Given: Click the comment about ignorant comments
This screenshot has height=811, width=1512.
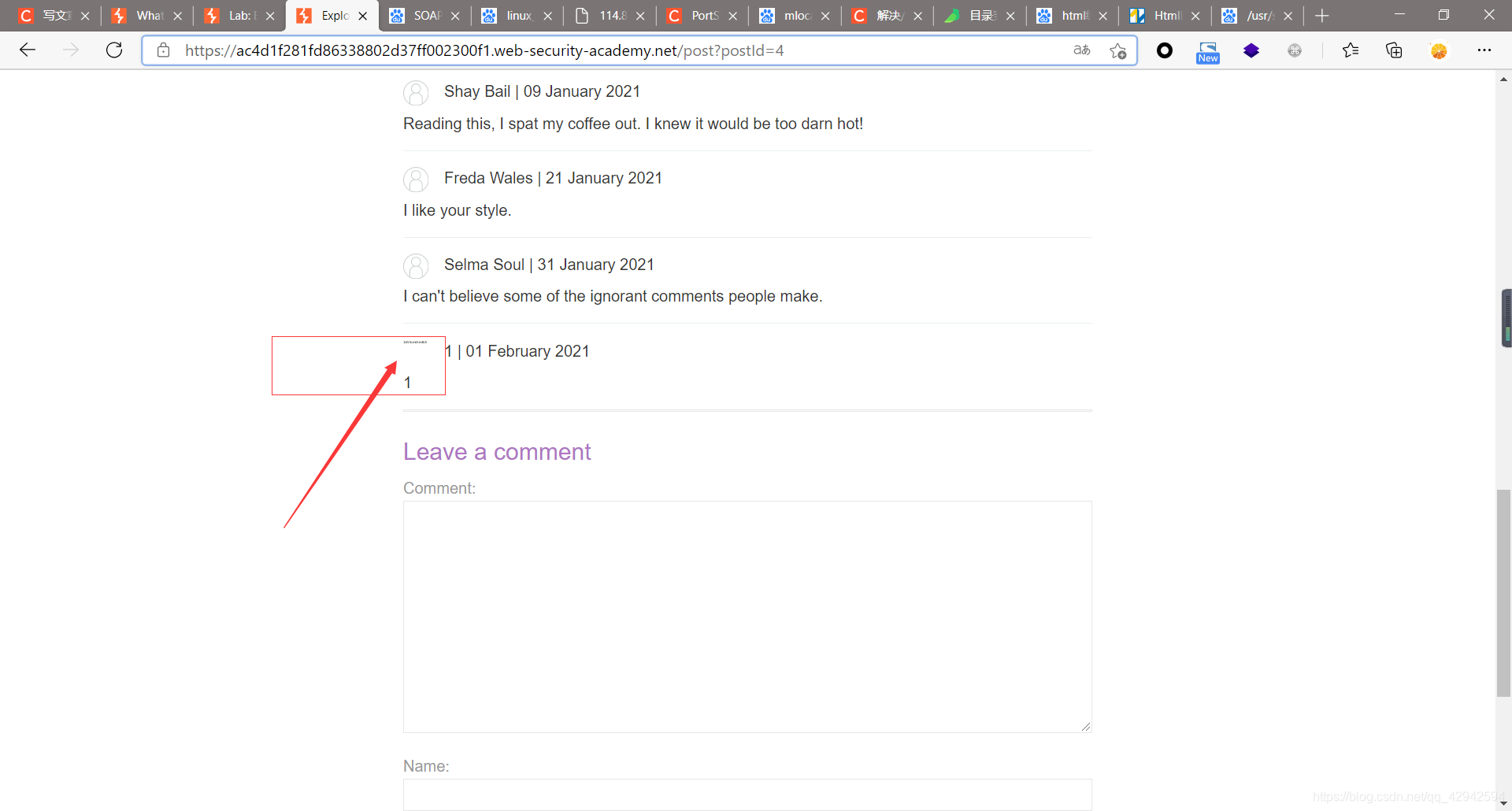Looking at the screenshot, I should (613, 296).
